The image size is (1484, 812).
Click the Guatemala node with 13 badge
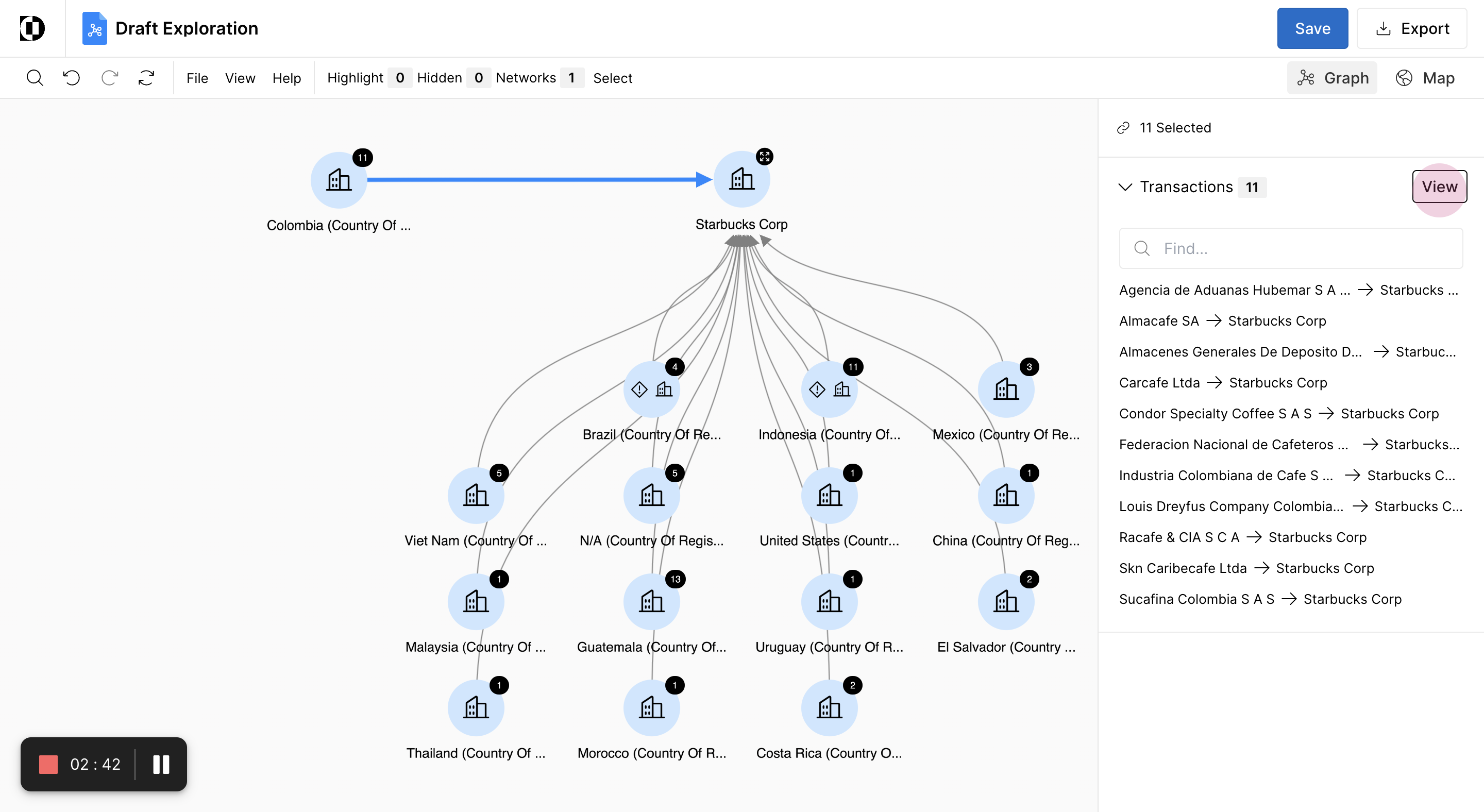651,602
